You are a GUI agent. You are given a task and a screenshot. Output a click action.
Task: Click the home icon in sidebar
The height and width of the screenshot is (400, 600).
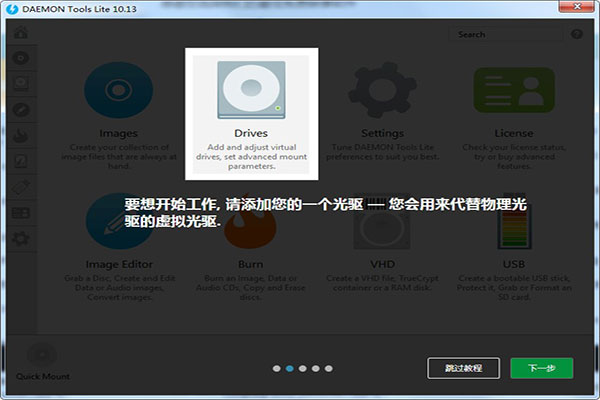19,34
